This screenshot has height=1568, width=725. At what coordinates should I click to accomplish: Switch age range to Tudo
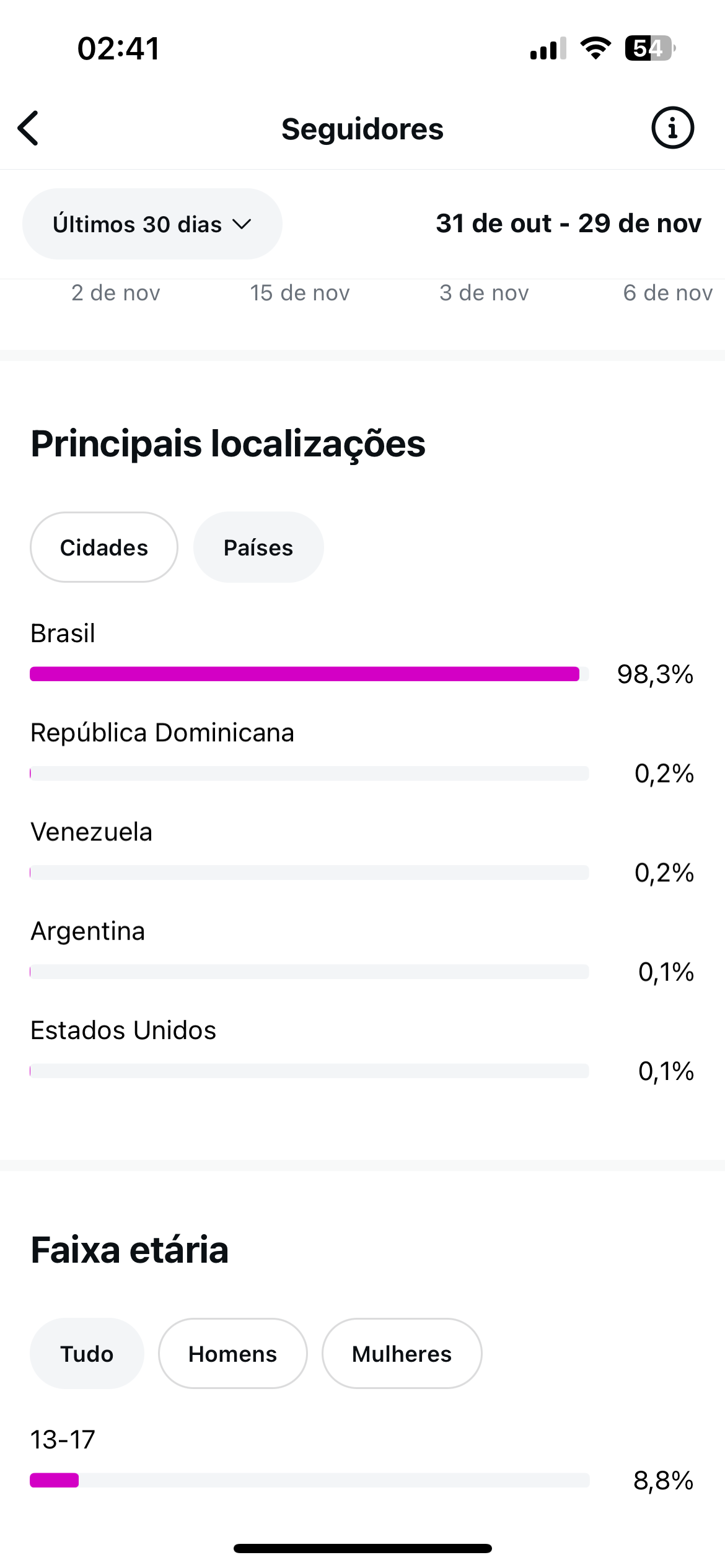[x=87, y=1354]
